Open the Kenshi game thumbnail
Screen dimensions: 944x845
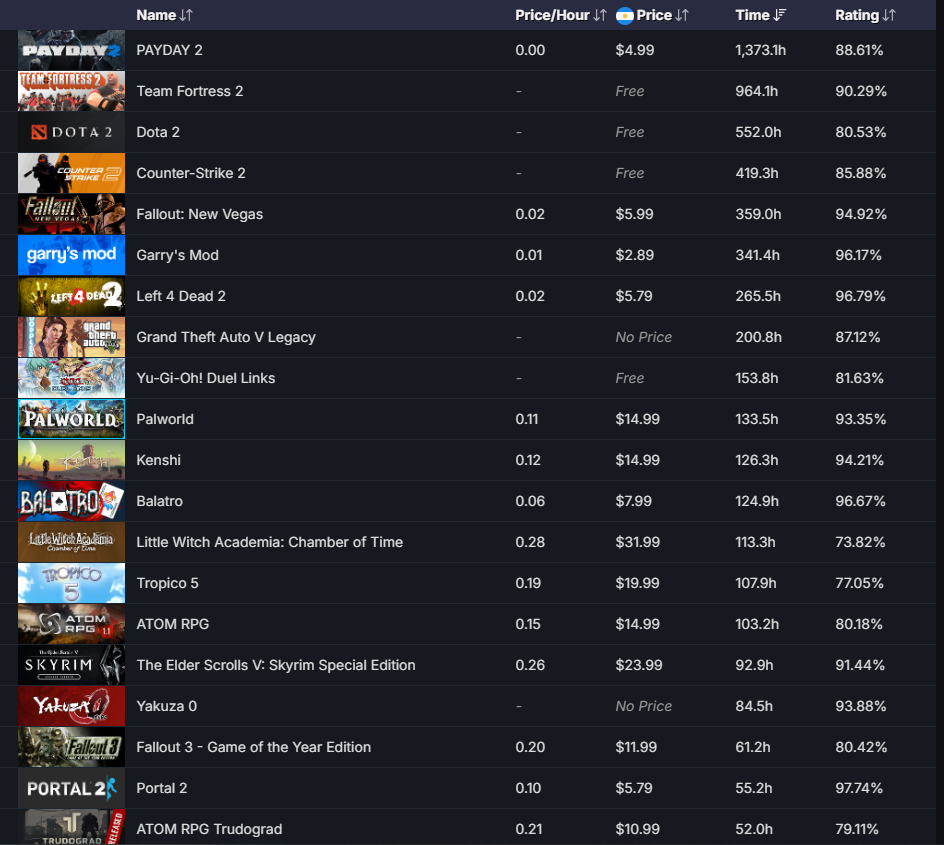click(x=72, y=460)
